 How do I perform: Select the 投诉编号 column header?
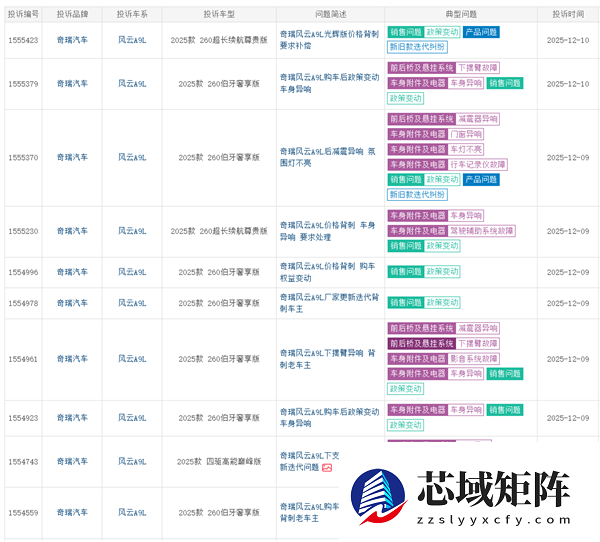tap(23, 14)
